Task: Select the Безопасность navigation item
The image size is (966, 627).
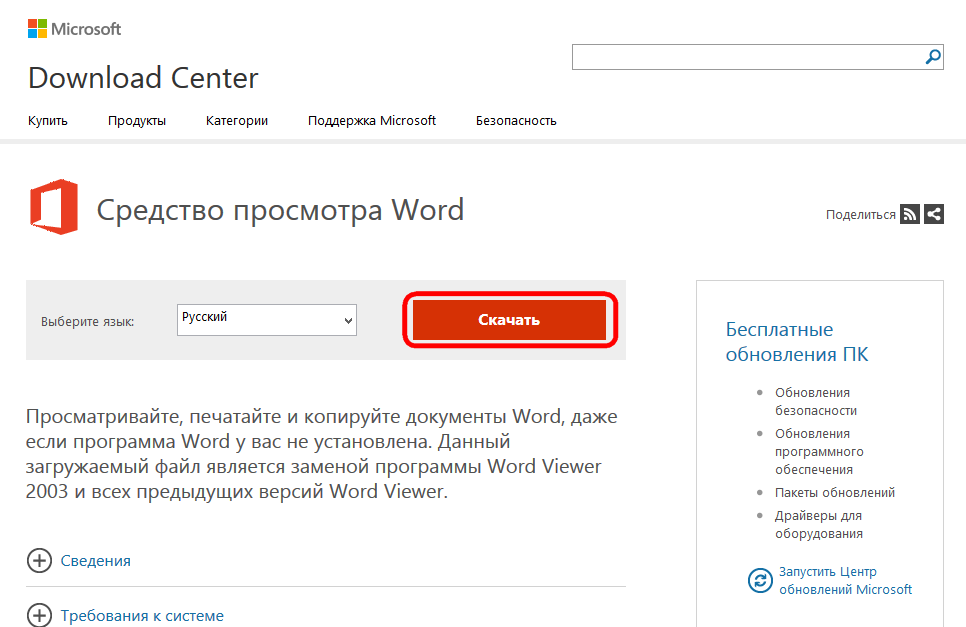Action: (x=516, y=120)
